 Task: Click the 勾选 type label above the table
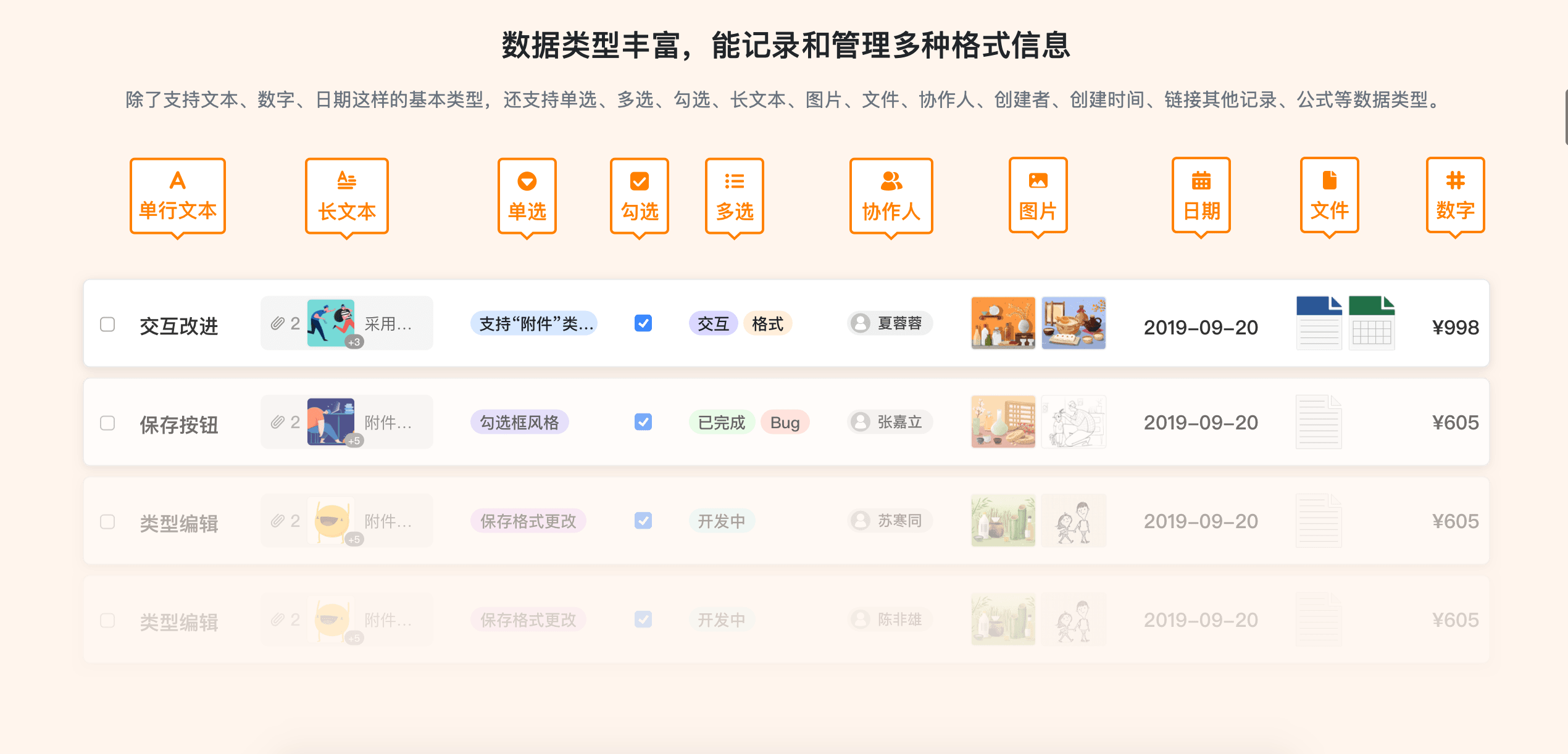coord(640,196)
